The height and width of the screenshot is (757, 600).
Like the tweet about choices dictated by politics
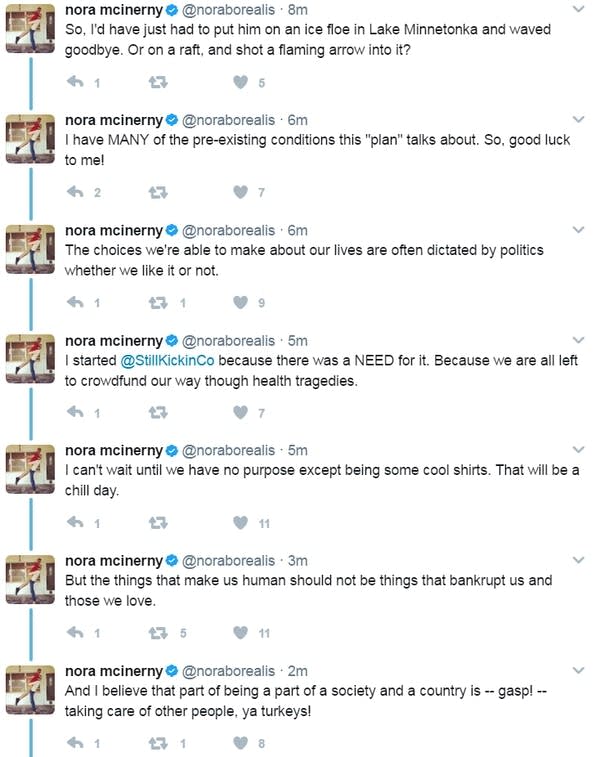tap(240, 302)
